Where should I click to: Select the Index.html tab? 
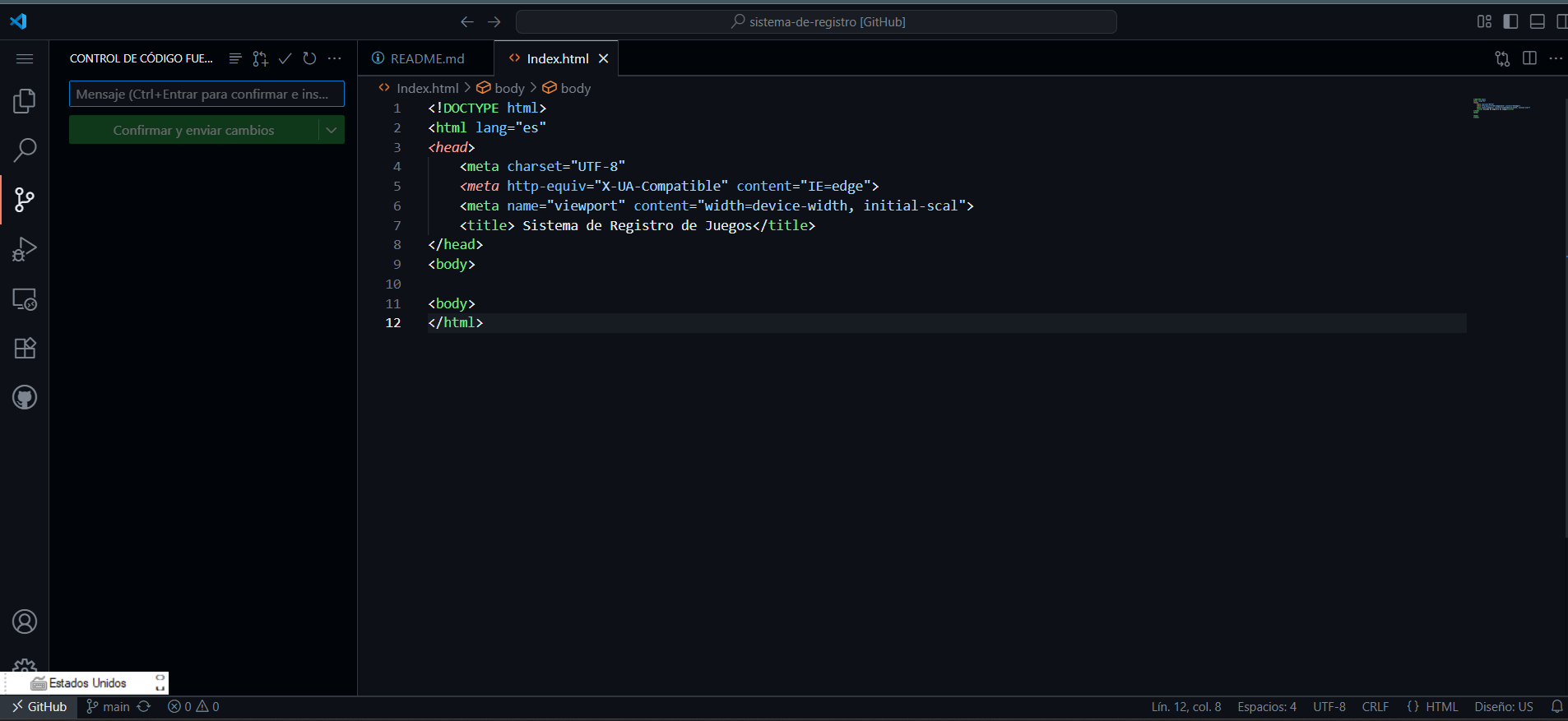point(558,58)
